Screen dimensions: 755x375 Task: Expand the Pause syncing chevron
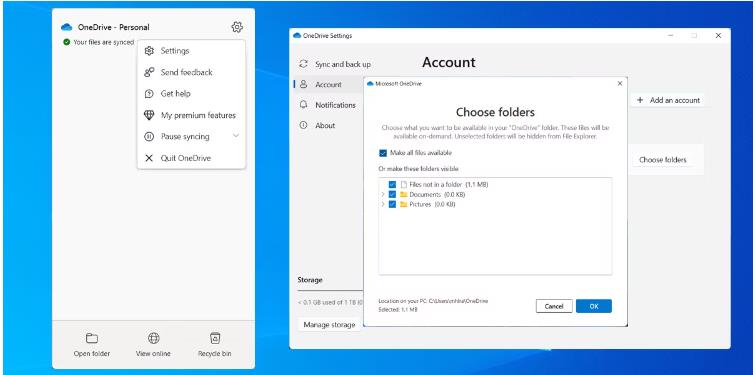(x=235, y=136)
